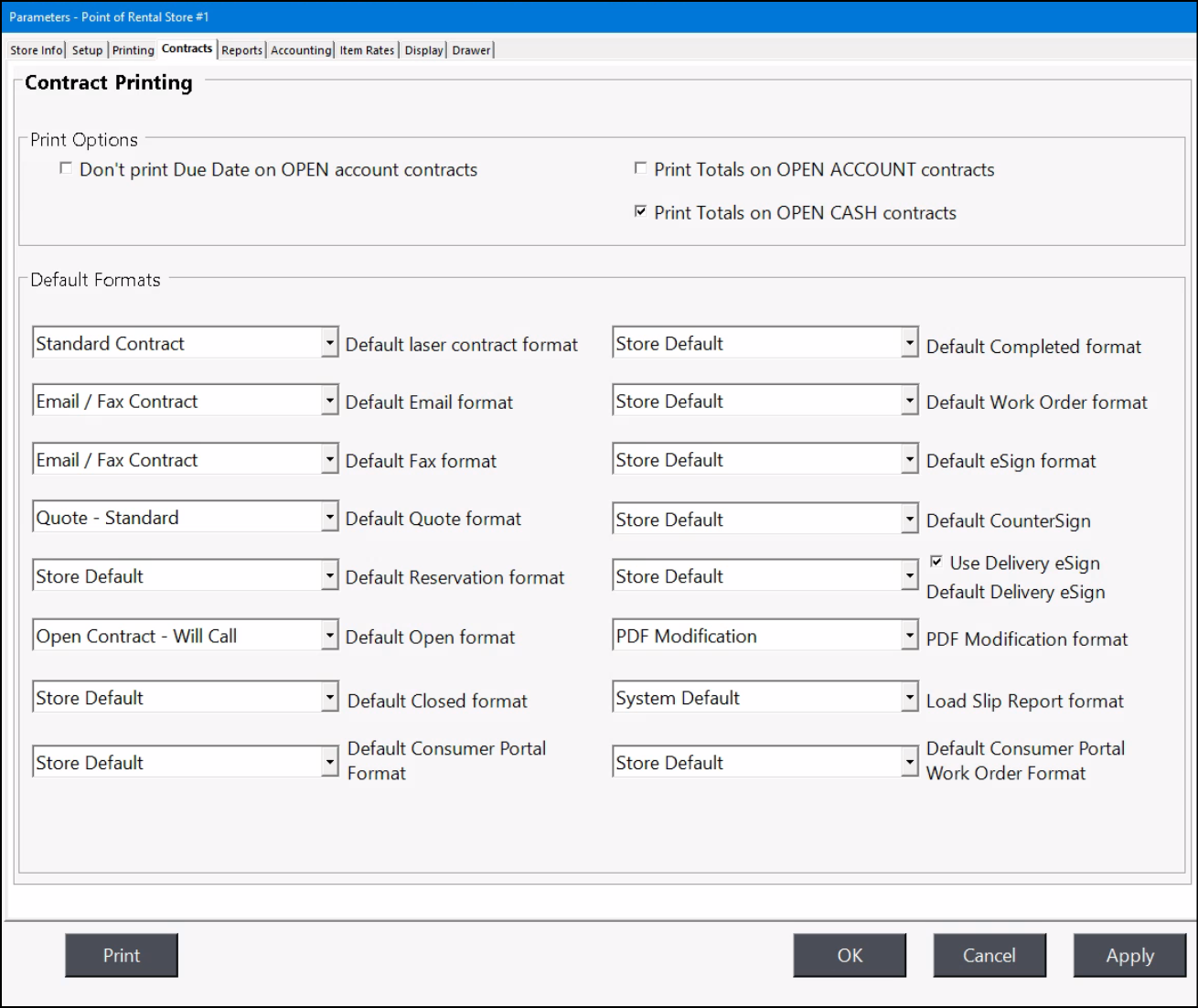Click Cancel to discard changes

pos(989,956)
